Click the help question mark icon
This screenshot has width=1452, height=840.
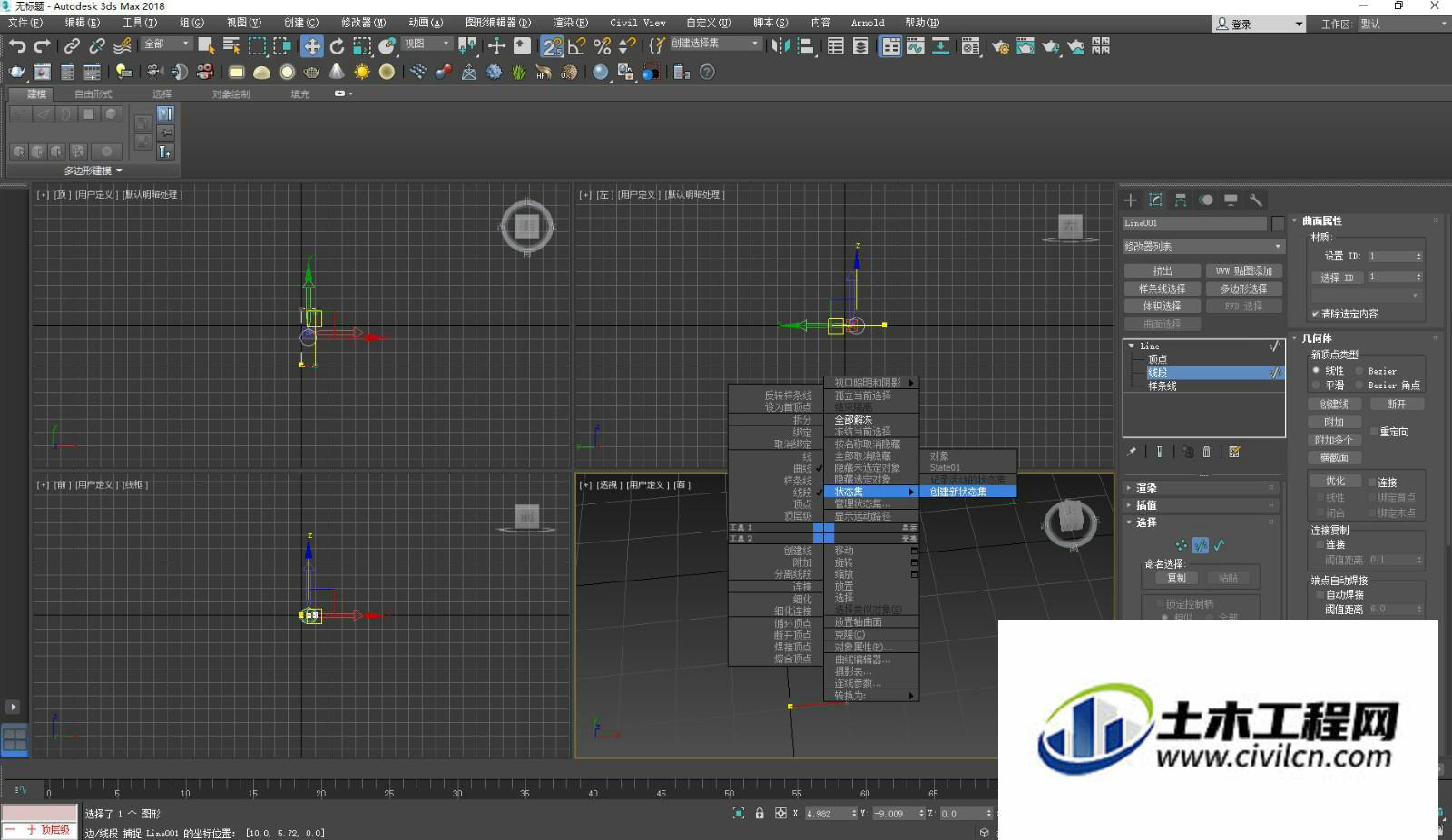[708, 72]
